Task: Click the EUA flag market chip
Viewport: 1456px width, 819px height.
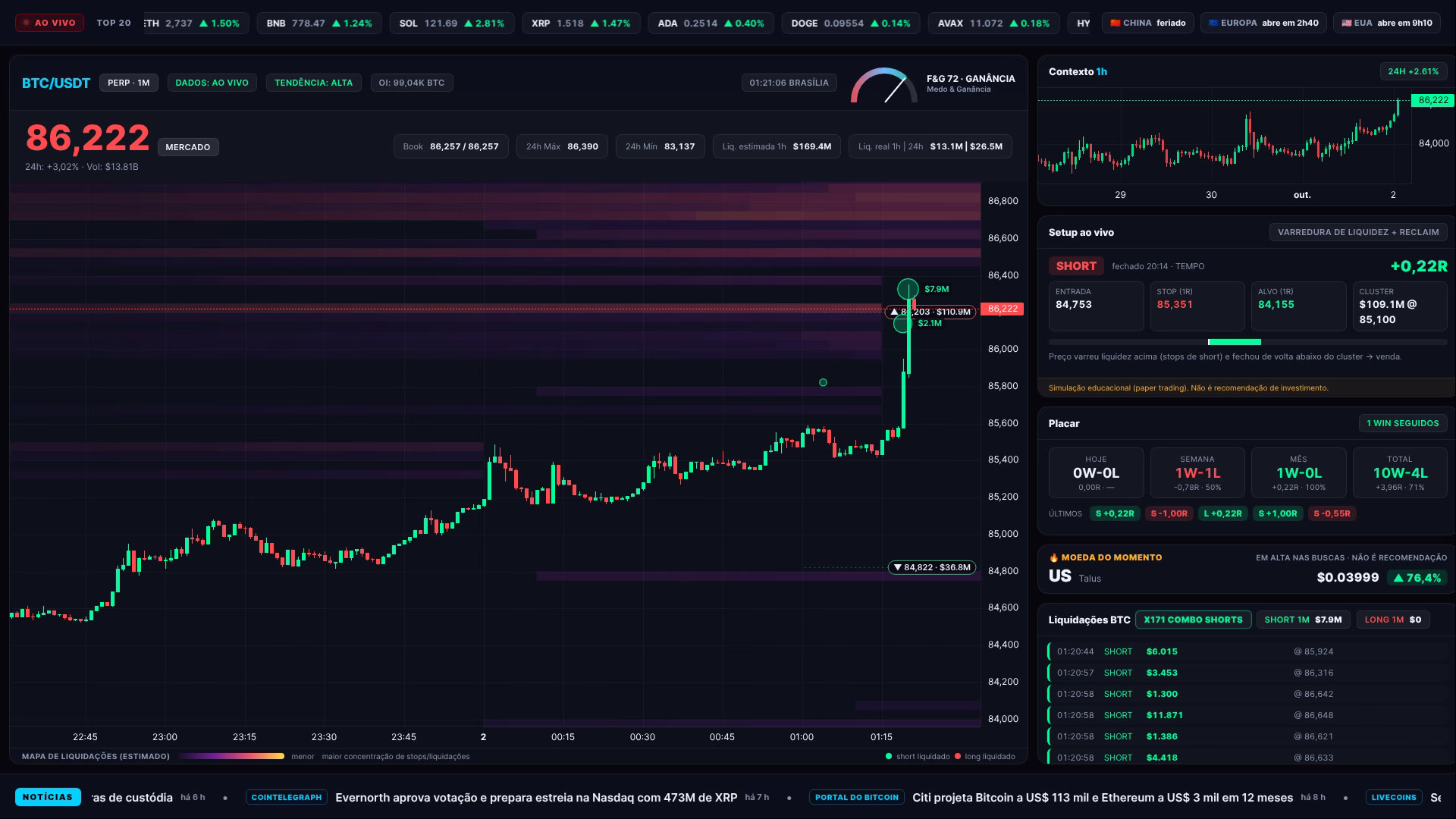Action: (1387, 23)
